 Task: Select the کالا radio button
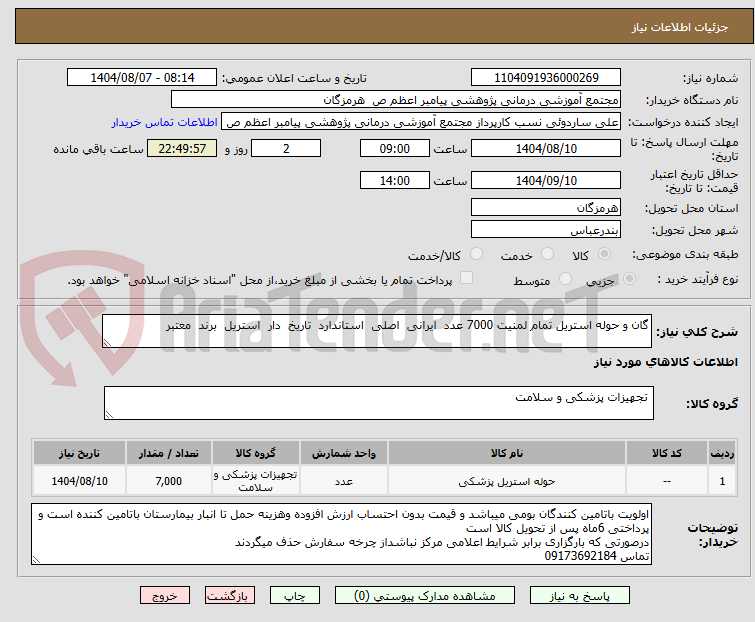[604, 254]
